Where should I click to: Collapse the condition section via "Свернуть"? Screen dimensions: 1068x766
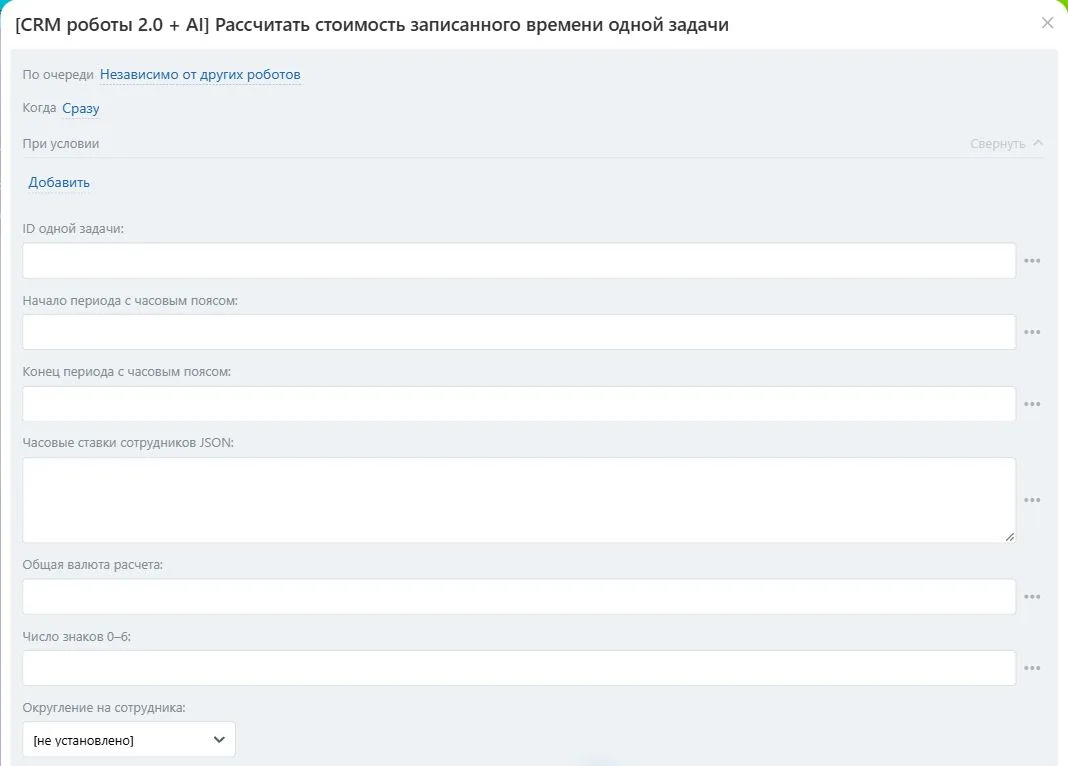(1006, 144)
